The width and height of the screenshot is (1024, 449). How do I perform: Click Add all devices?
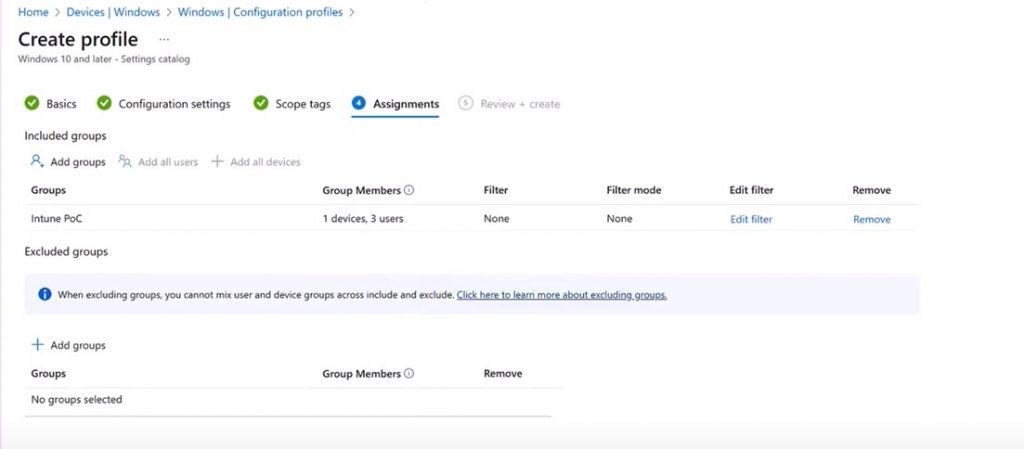(256, 161)
